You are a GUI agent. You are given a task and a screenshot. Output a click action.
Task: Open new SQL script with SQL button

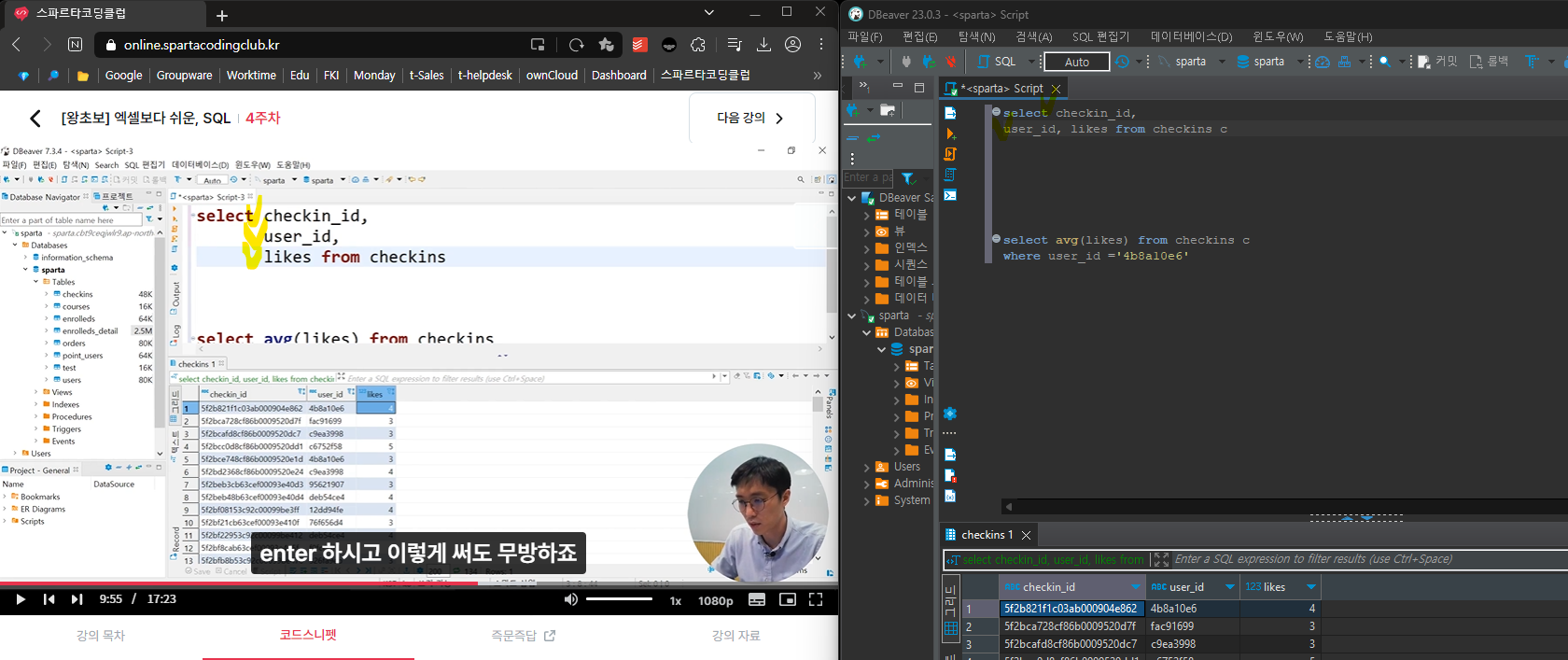[x=996, y=62]
